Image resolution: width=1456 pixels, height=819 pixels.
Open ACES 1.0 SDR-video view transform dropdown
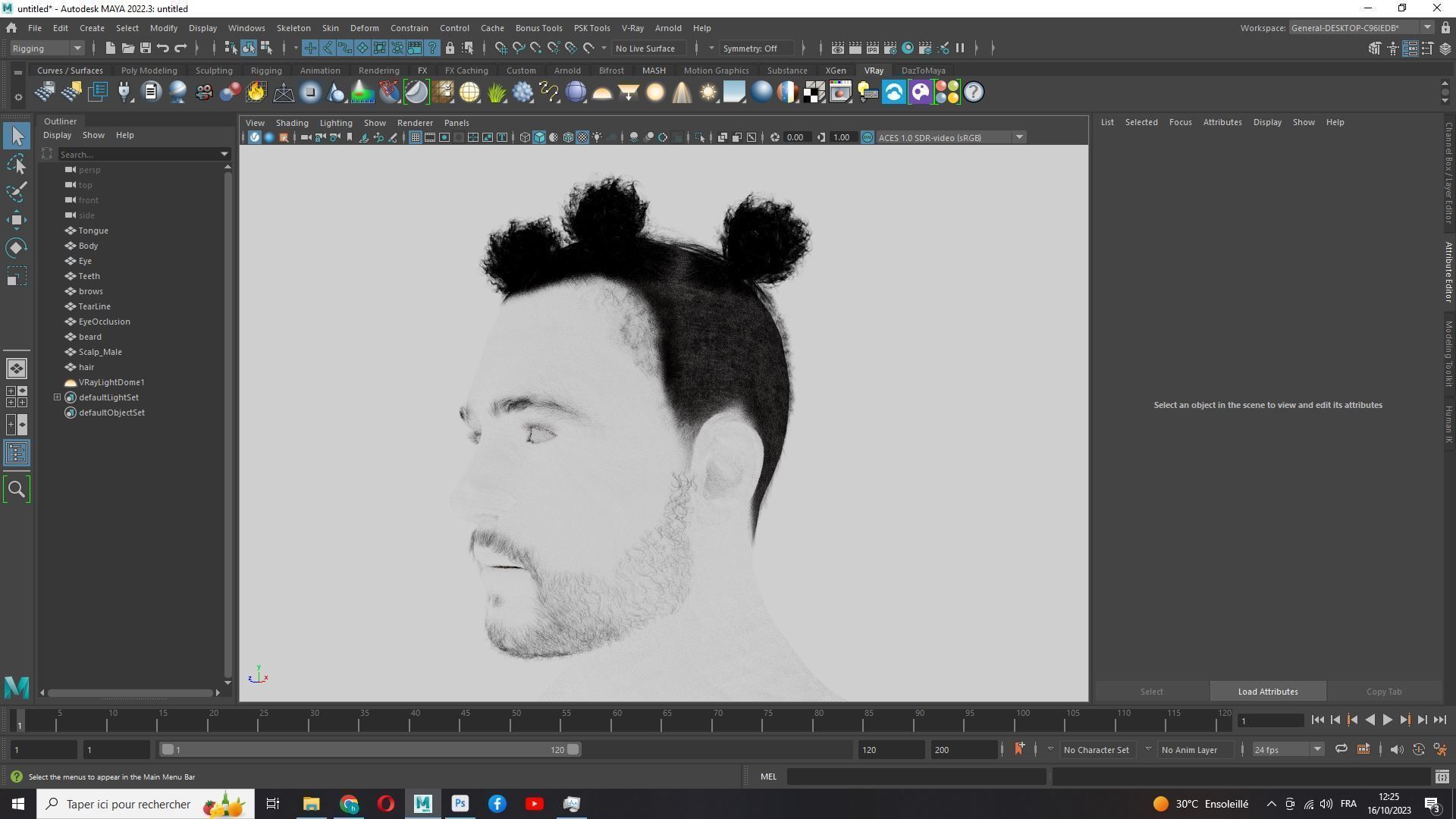[951, 137]
